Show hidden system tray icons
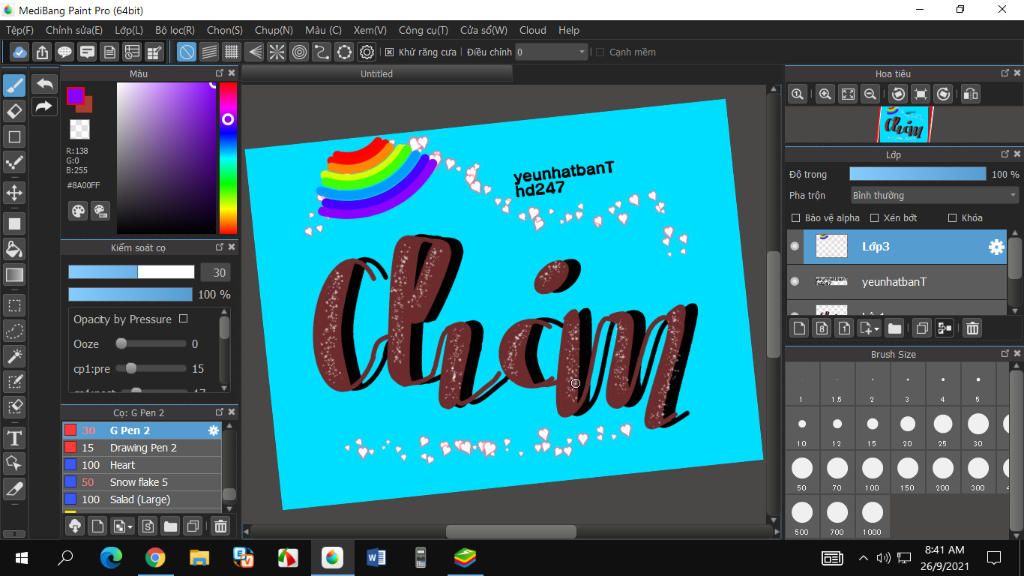This screenshot has height=576, width=1024. click(863, 558)
